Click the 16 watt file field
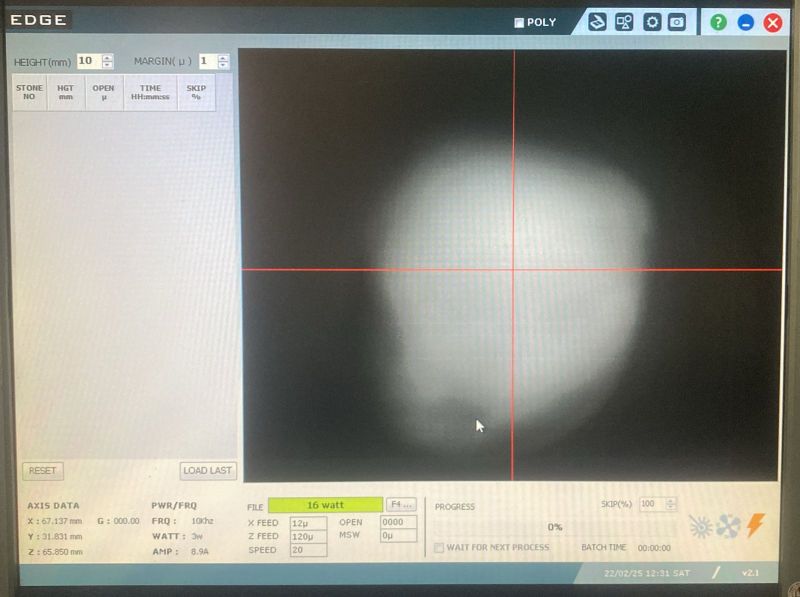 pyautogui.click(x=326, y=505)
